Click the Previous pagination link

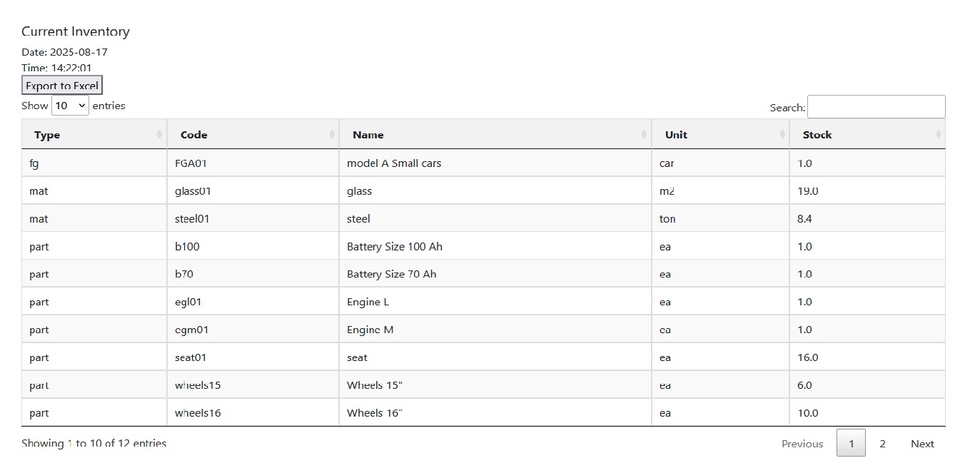pyautogui.click(x=802, y=444)
